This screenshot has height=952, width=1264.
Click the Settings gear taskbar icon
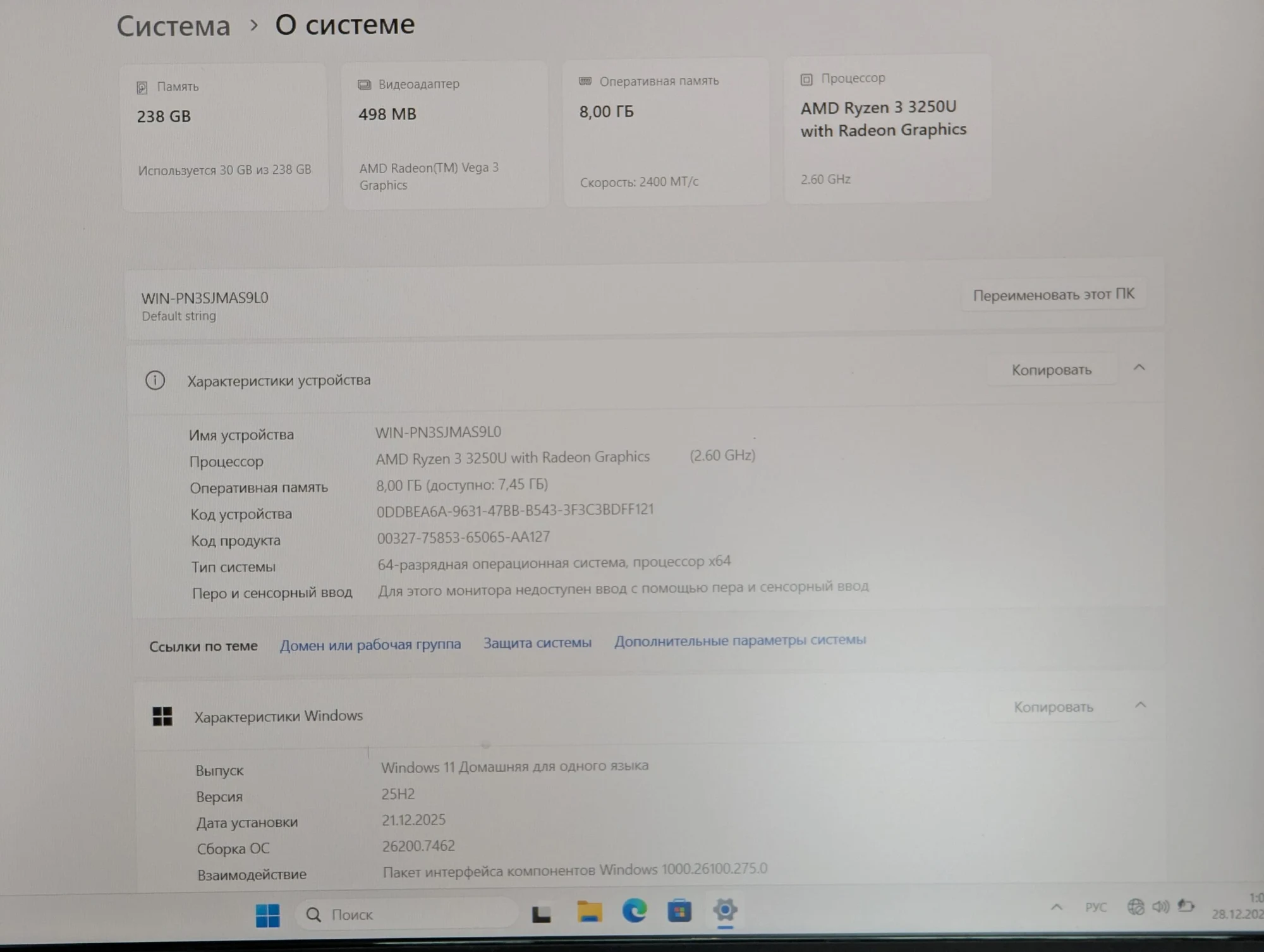pyautogui.click(x=725, y=910)
